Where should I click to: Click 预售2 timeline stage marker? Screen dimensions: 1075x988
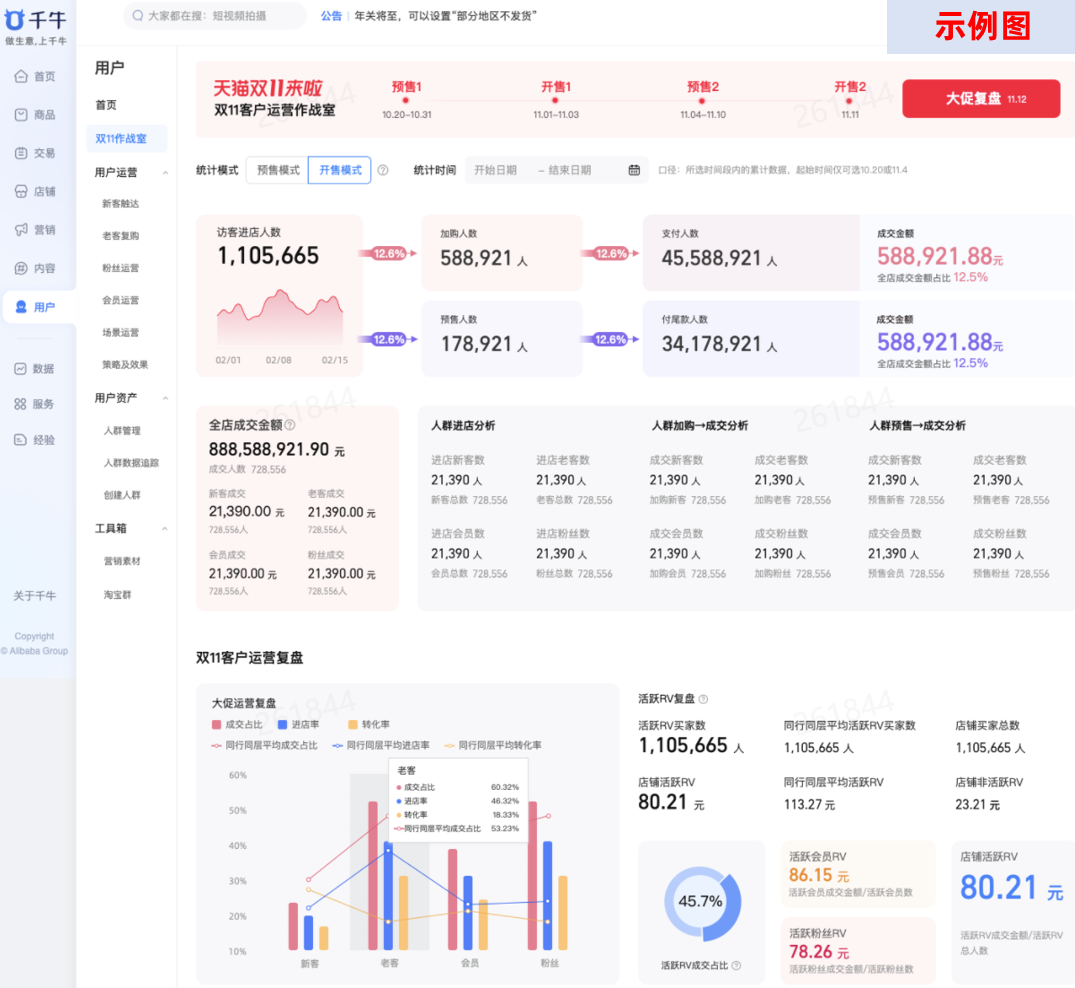pyautogui.click(x=703, y=99)
